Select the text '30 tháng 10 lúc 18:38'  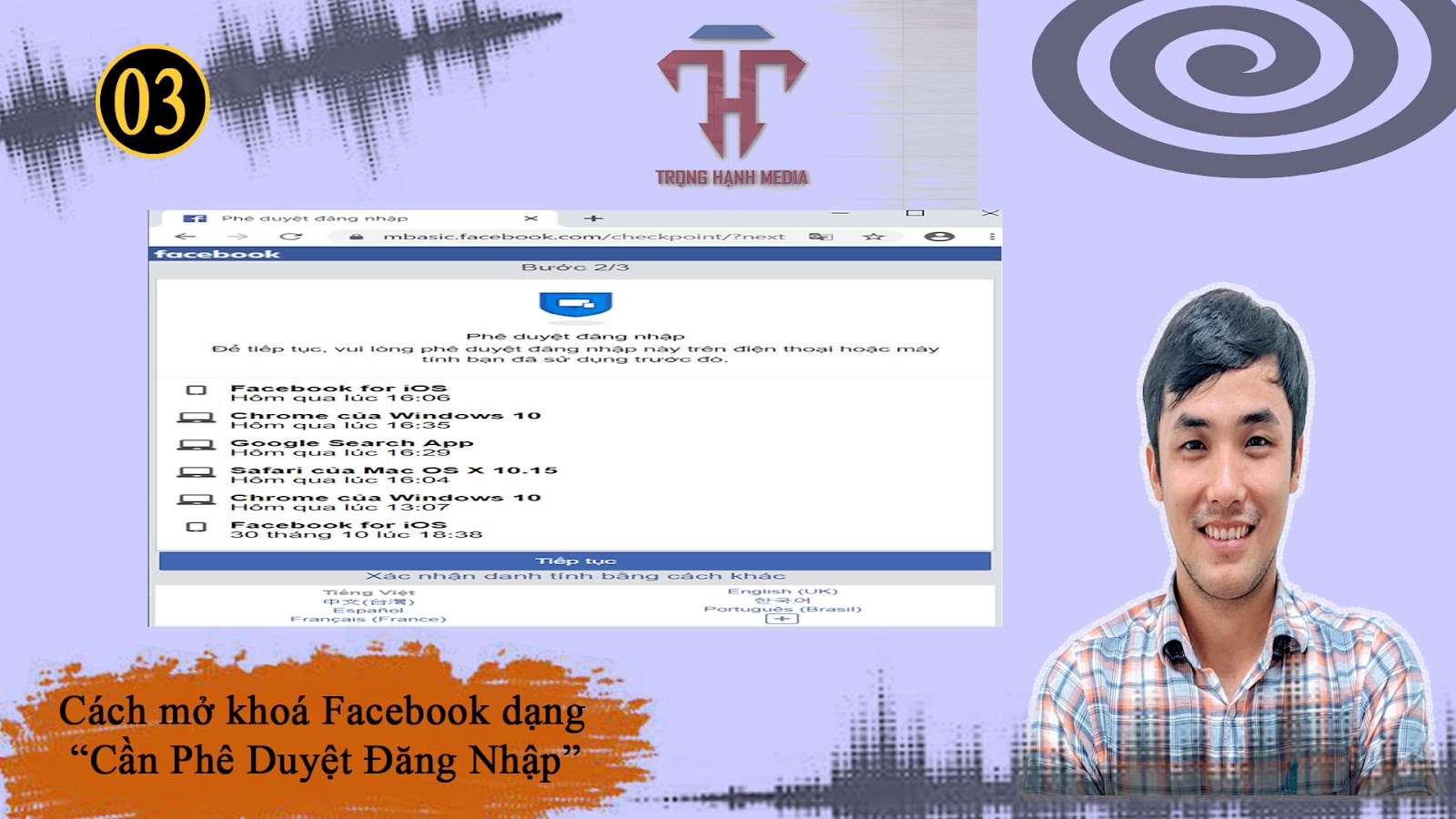coord(356,534)
